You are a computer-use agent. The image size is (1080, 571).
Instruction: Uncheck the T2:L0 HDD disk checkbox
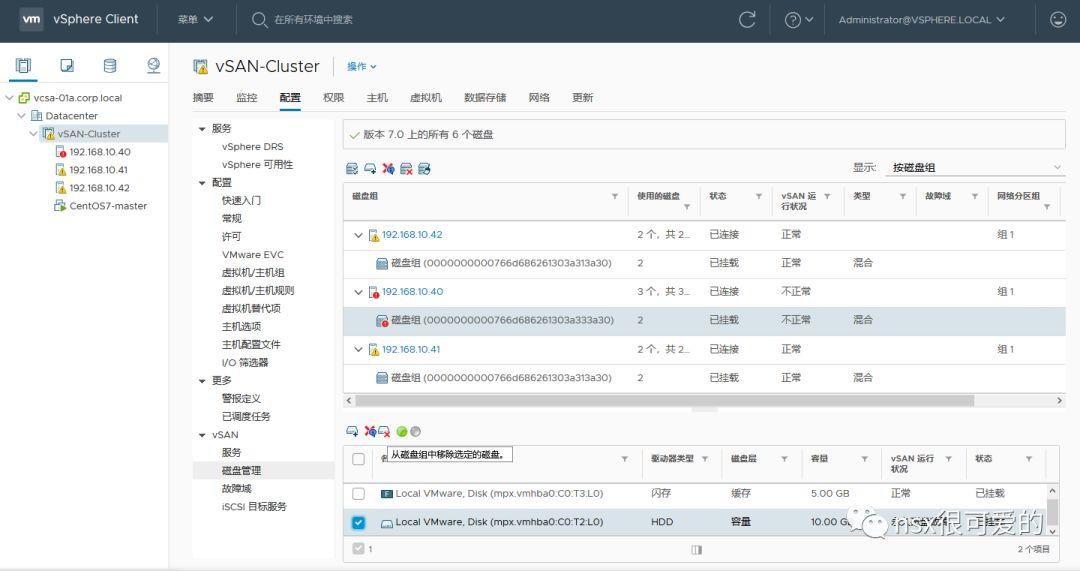pyautogui.click(x=358, y=523)
